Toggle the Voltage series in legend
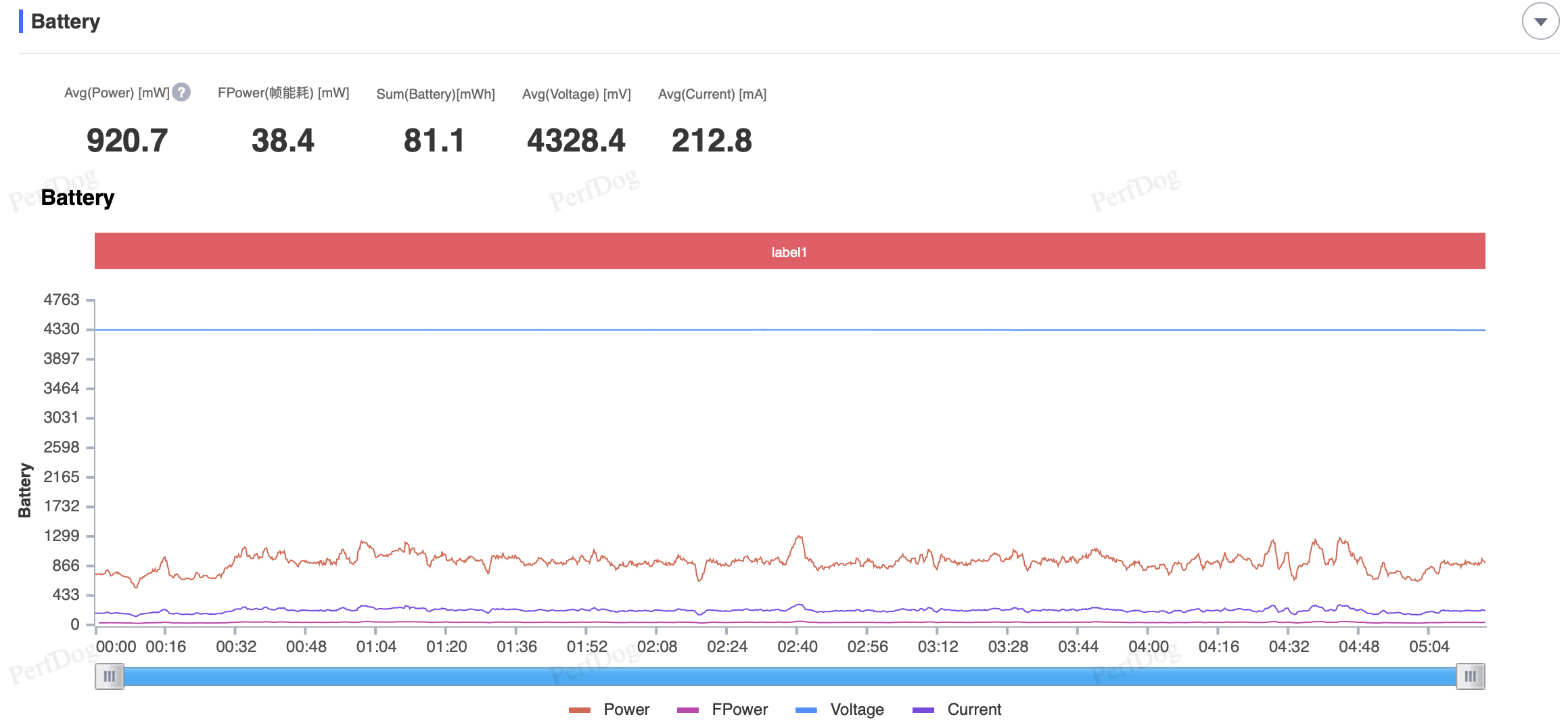1568x721 pixels. (x=839, y=710)
